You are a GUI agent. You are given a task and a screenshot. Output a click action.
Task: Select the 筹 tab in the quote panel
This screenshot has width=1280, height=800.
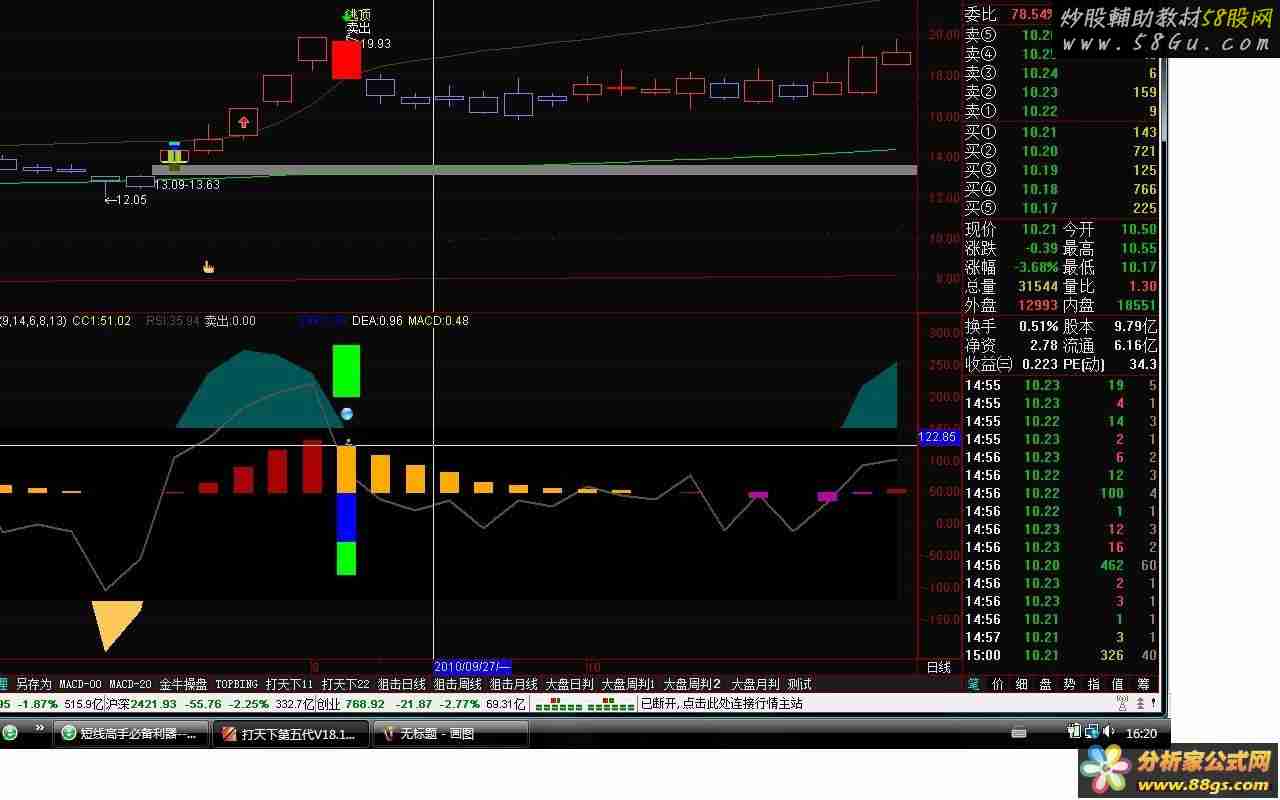1143,684
